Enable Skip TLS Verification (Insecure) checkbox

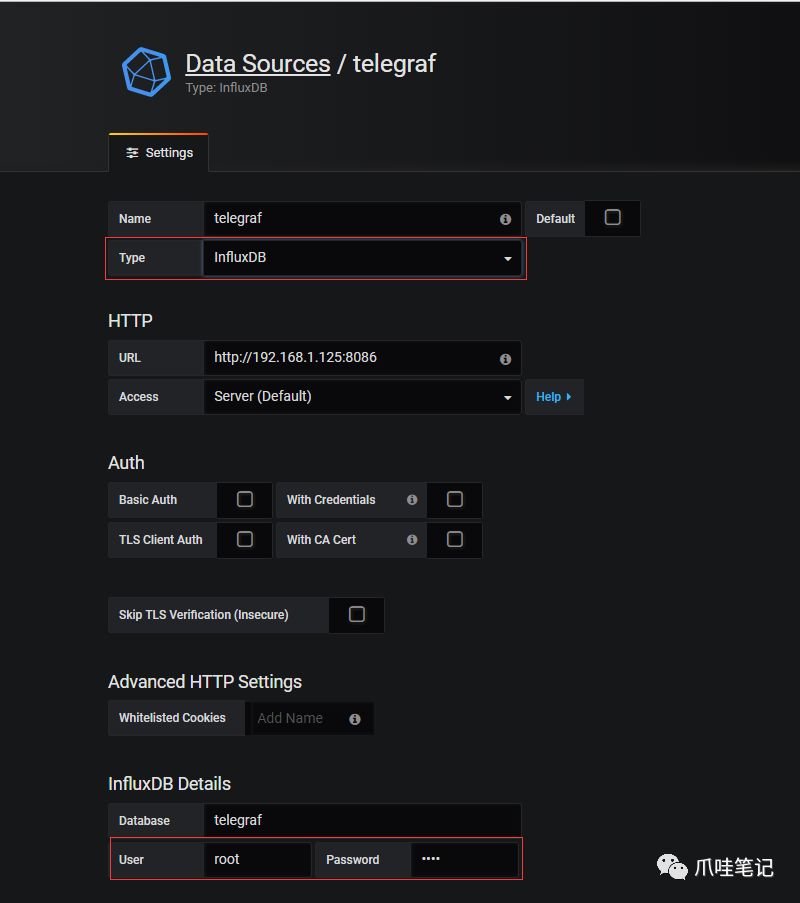[x=357, y=614]
